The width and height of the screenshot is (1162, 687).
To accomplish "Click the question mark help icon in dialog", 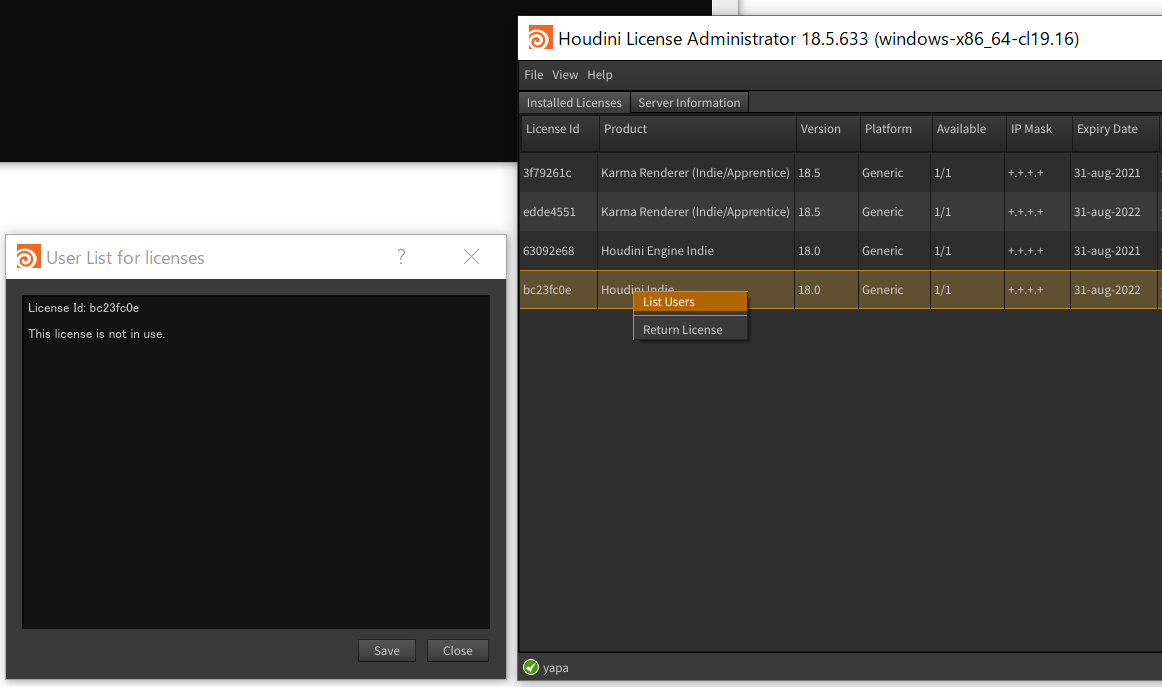I will click(401, 256).
